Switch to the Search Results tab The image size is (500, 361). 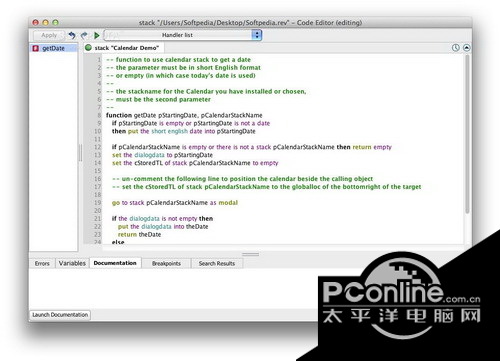217,263
